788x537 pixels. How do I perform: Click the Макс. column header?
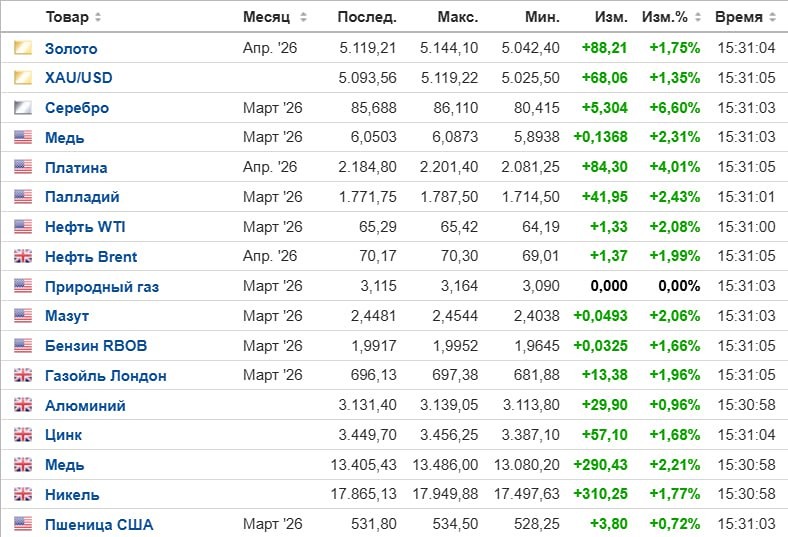(x=458, y=18)
